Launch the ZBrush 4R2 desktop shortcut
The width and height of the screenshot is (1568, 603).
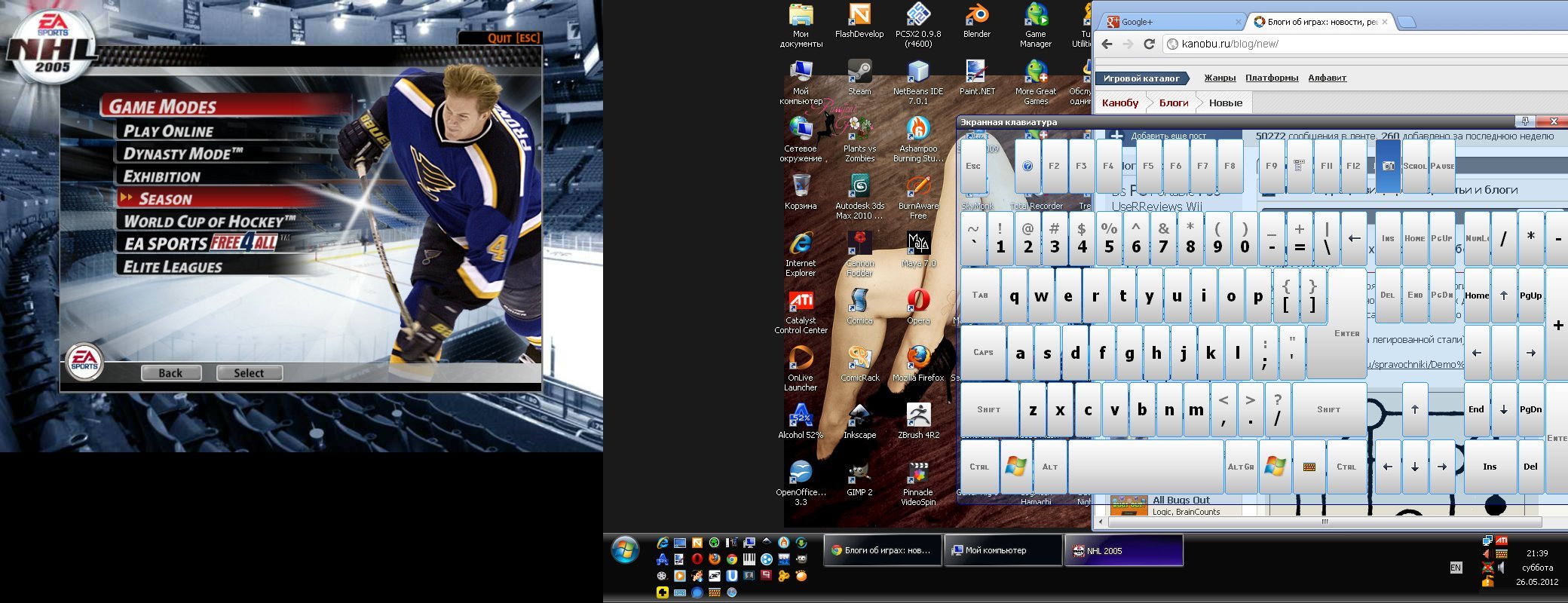tap(918, 422)
